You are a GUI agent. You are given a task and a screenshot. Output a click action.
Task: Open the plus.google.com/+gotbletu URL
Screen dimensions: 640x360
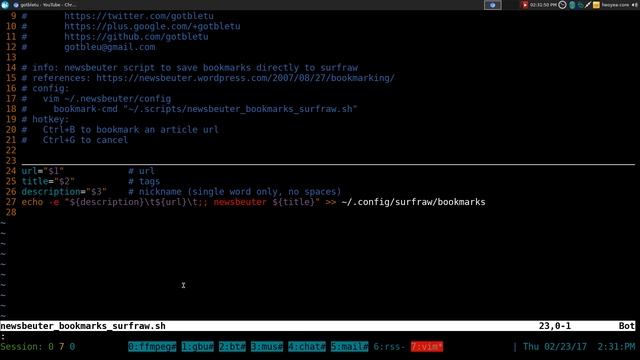152,26
